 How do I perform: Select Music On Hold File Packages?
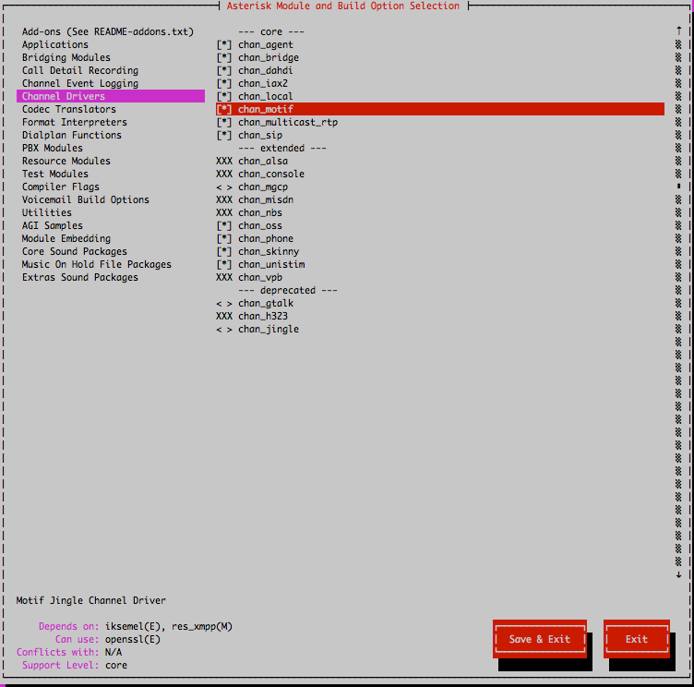pos(96,265)
